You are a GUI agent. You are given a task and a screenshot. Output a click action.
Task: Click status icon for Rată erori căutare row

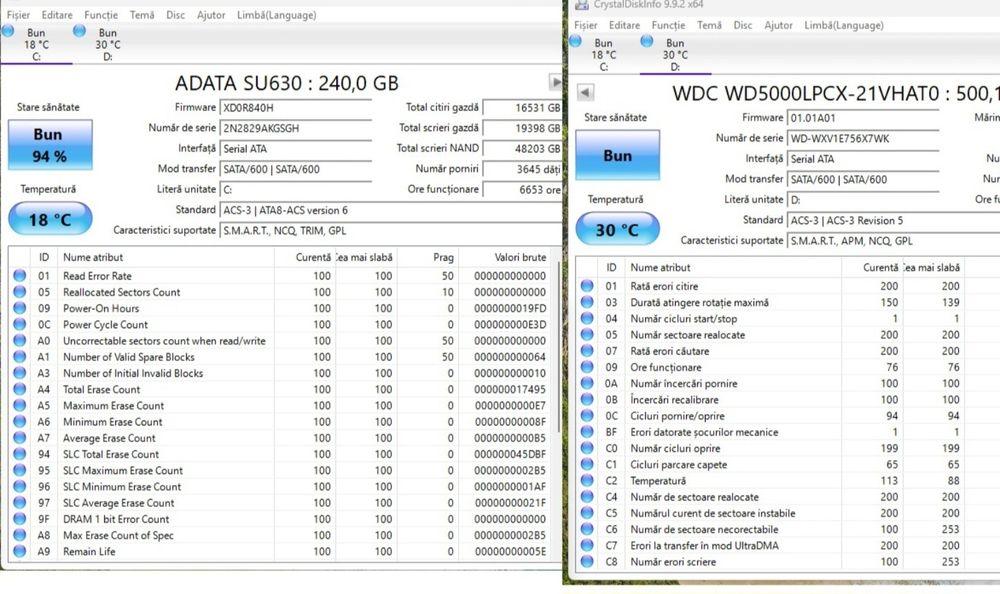[x=587, y=351]
